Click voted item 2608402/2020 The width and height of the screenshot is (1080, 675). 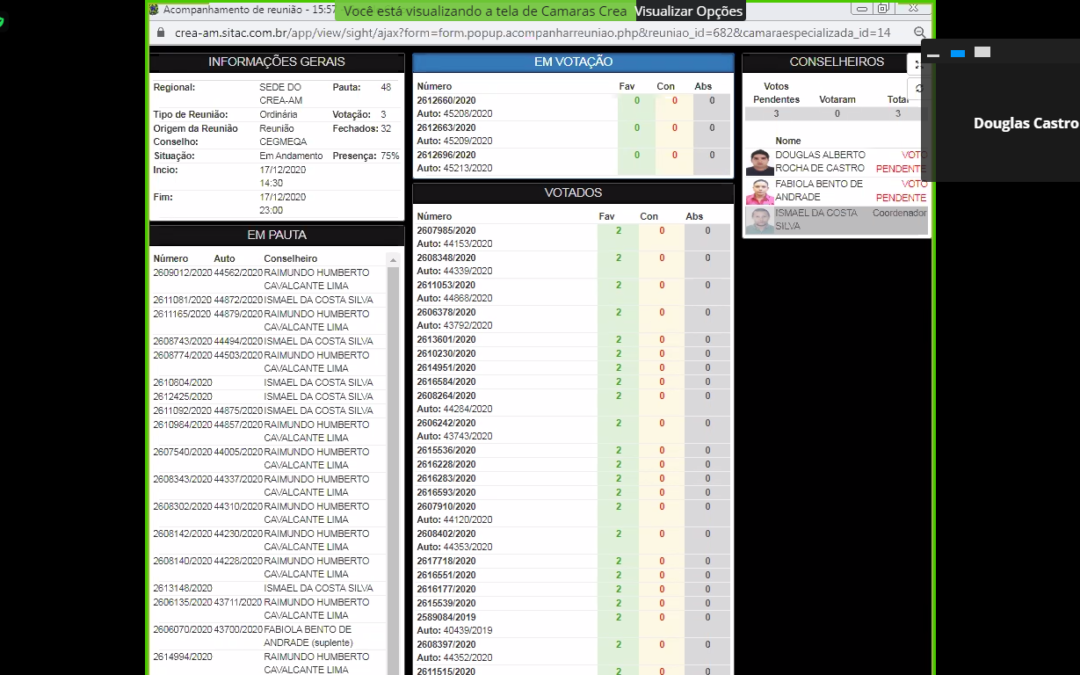pyautogui.click(x=446, y=534)
